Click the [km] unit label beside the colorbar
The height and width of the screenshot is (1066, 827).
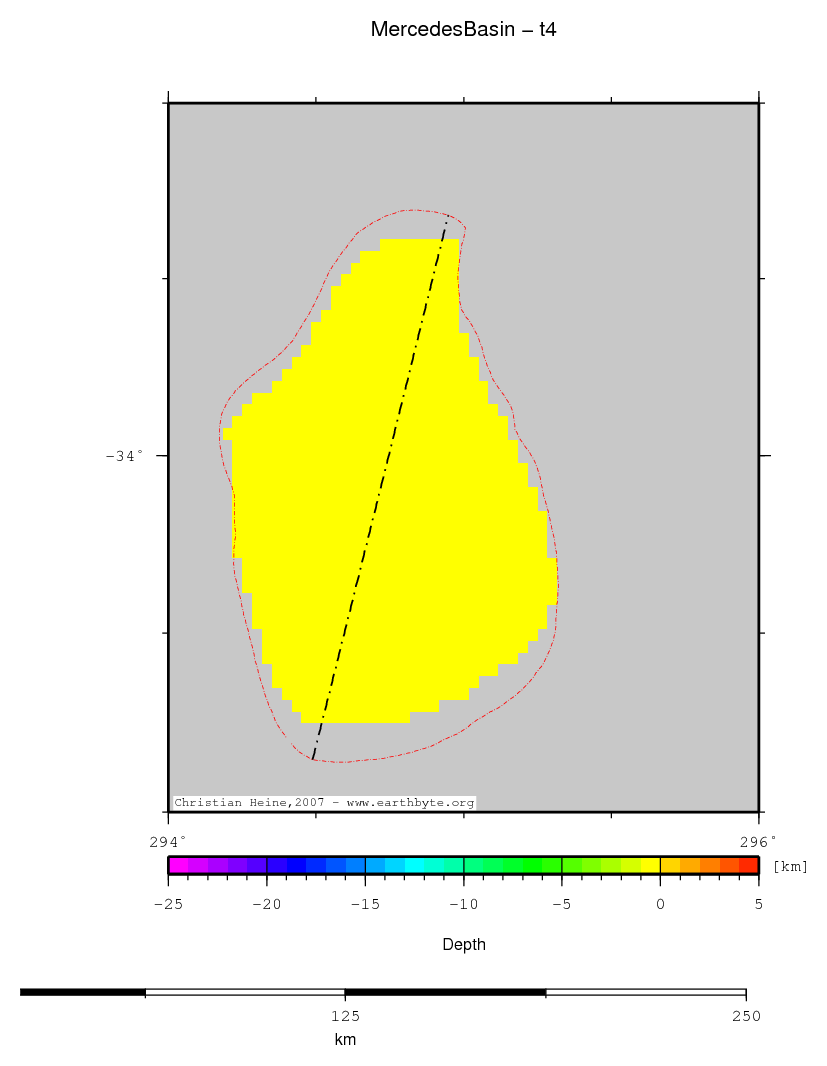coord(790,866)
